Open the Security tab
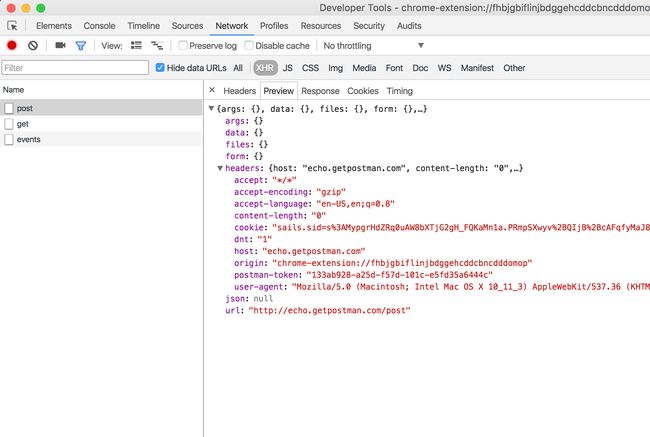 coord(369,26)
